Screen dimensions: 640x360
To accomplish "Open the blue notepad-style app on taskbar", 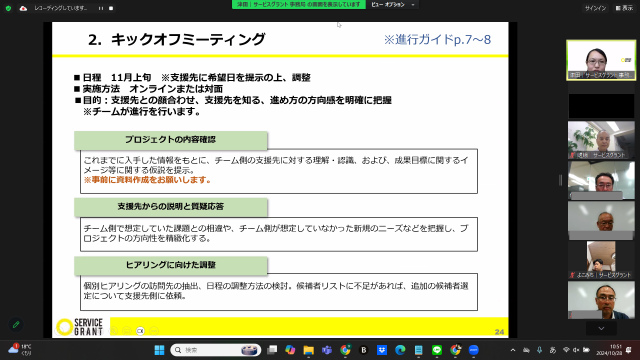I will click(419, 350).
